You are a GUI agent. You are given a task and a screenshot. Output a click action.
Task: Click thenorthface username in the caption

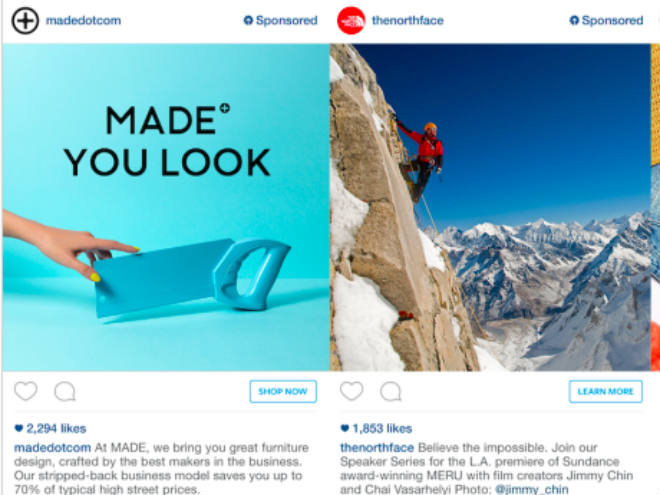pyautogui.click(x=377, y=447)
